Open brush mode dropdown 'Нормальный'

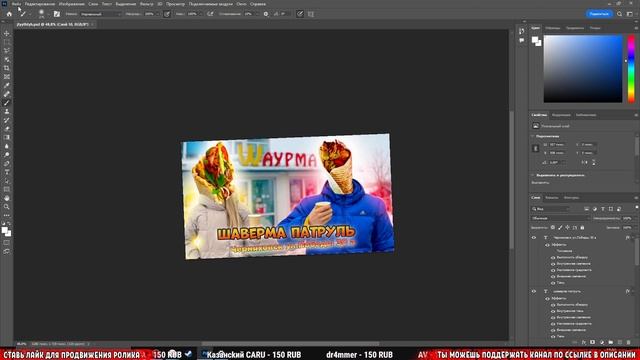[x=100, y=14]
